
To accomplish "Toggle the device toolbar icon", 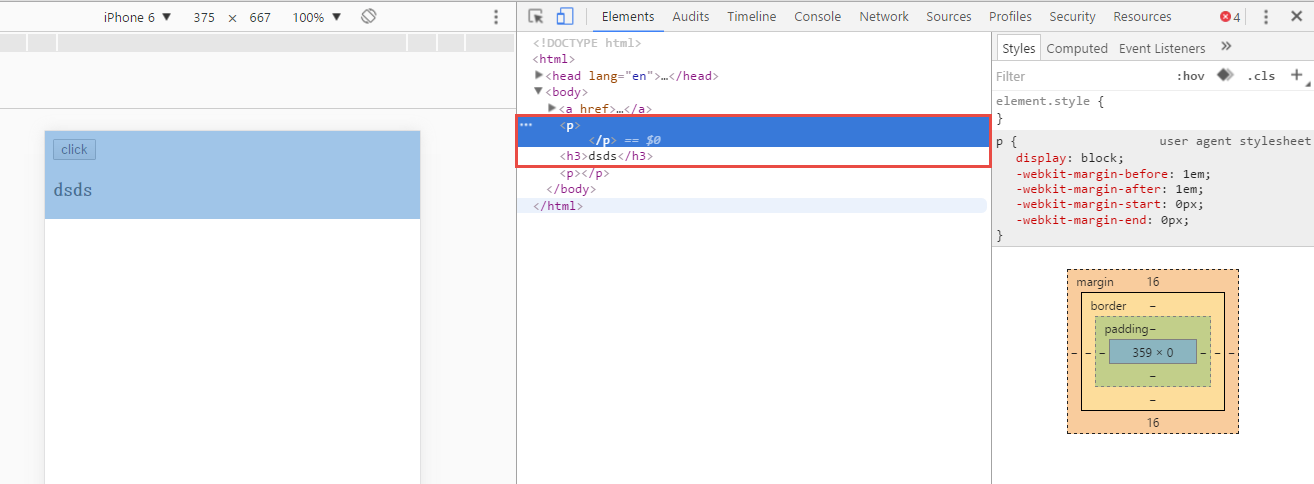I will pyautogui.click(x=565, y=16).
